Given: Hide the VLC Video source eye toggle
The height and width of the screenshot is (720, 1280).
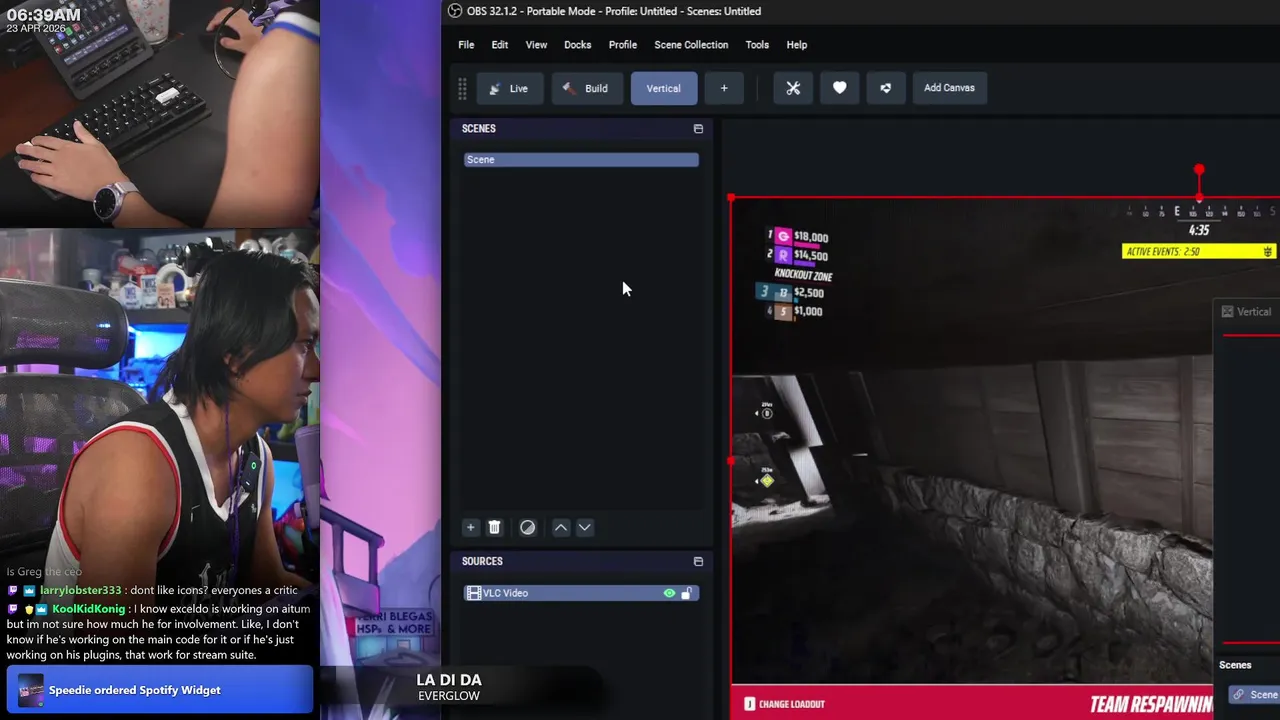Looking at the screenshot, I should click(x=669, y=593).
